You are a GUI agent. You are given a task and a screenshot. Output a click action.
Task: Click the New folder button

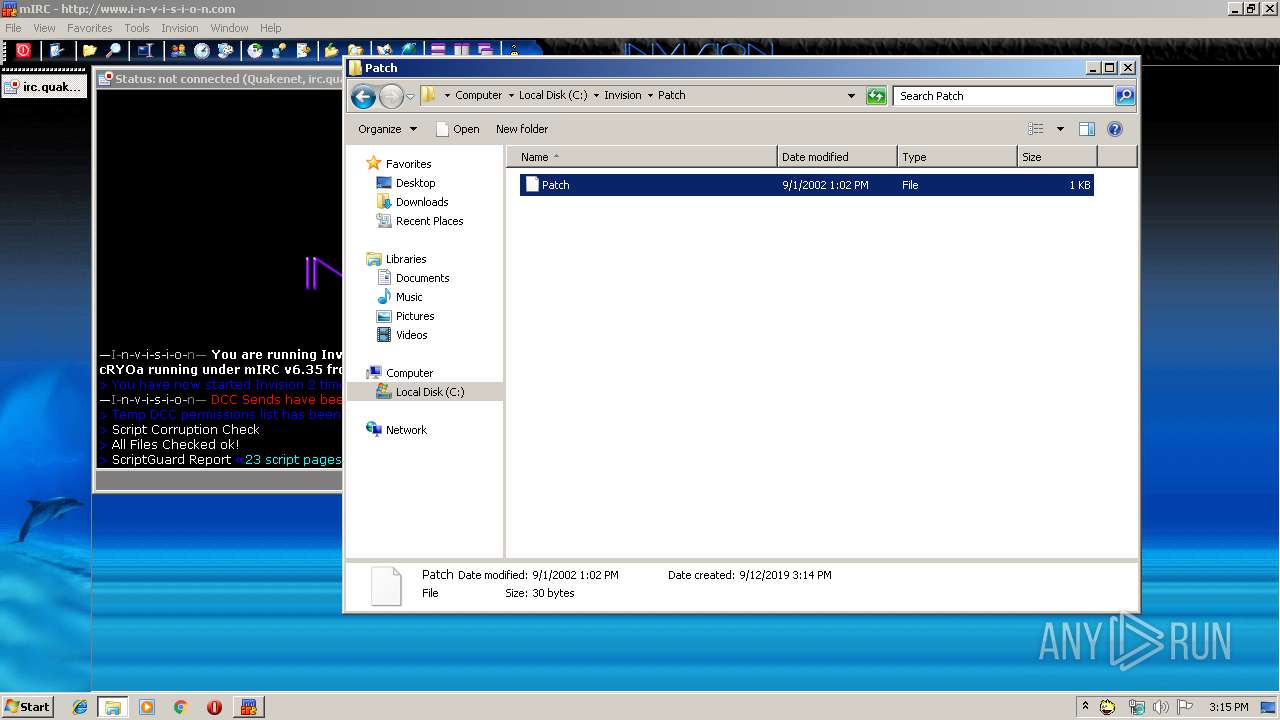point(522,129)
